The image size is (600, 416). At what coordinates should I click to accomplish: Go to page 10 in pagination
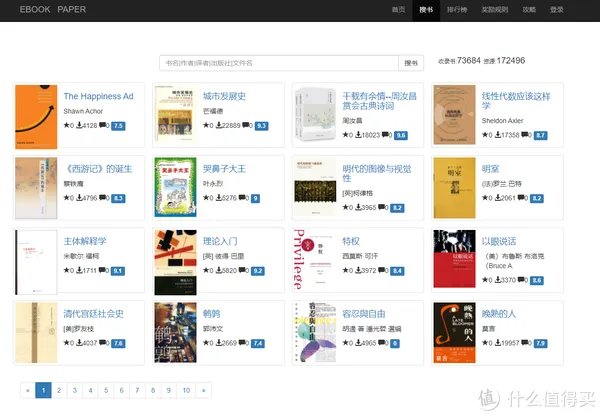(186, 390)
